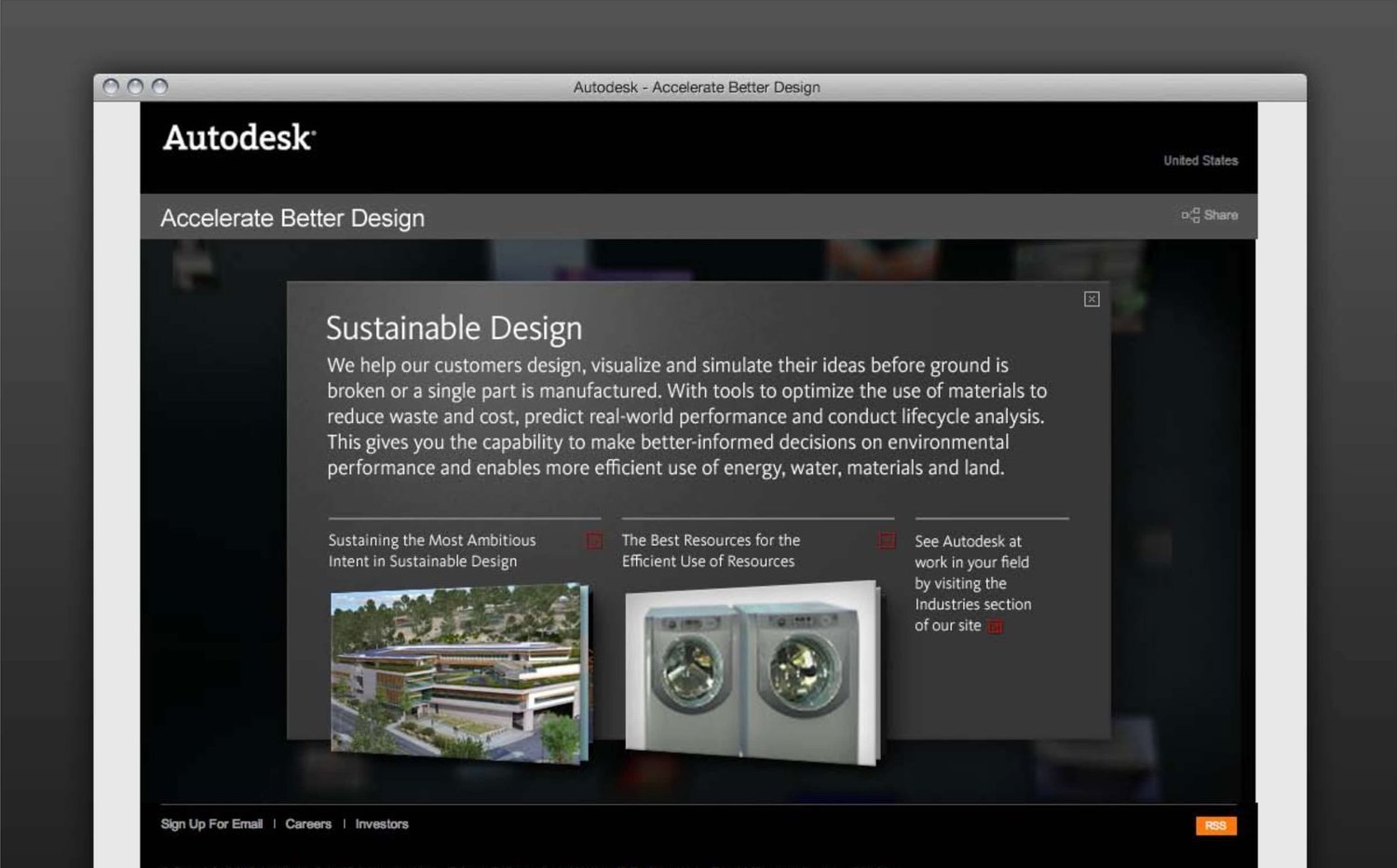Image resolution: width=1397 pixels, height=868 pixels.
Task: Go to the Careers page
Action: (308, 824)
